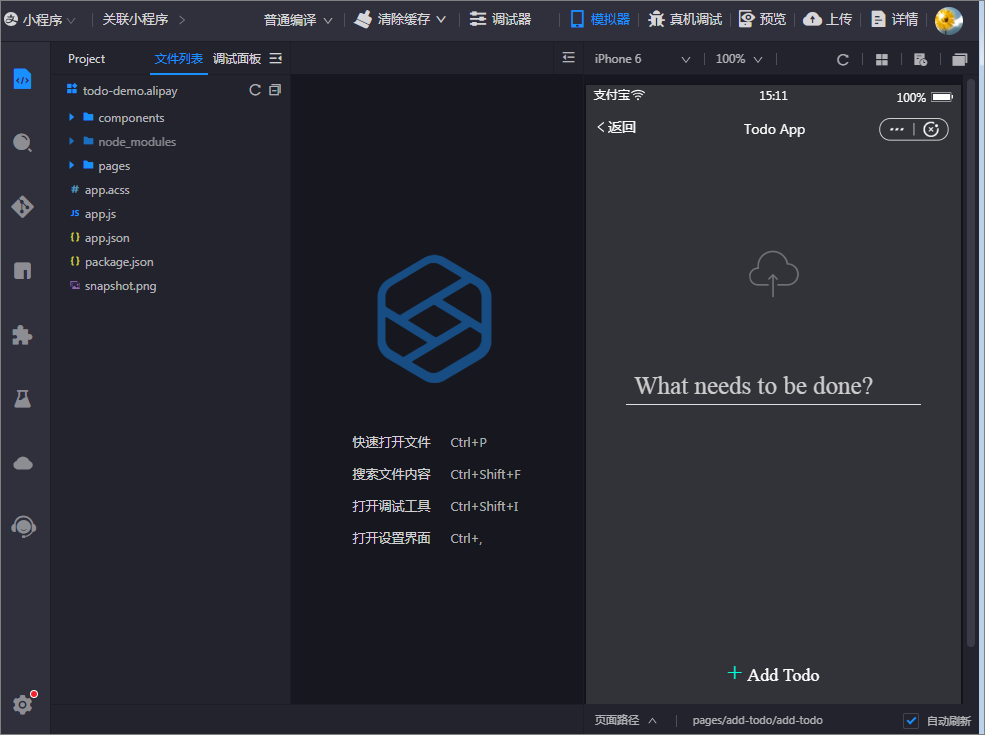Image resolution: width=985 pixels, height=735 pixels.
Task: Switch to the 文件列表 tab
Action: point(179,58)
